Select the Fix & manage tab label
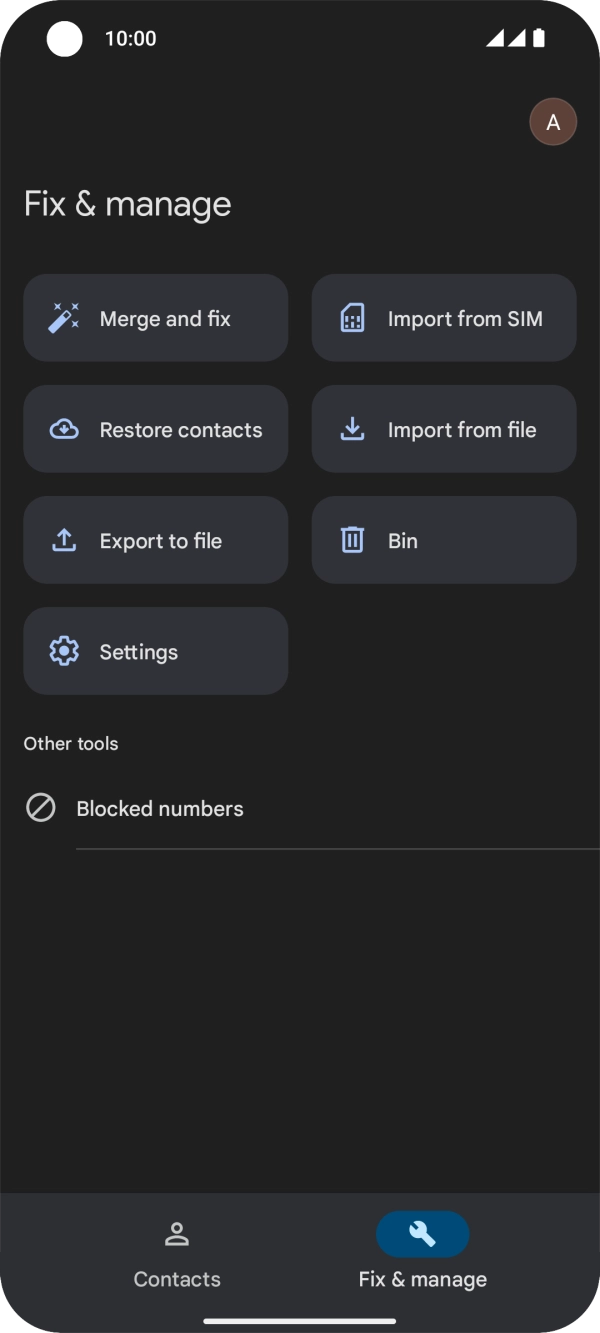This screenshot has width=600, height=1333. [423, 1279]
